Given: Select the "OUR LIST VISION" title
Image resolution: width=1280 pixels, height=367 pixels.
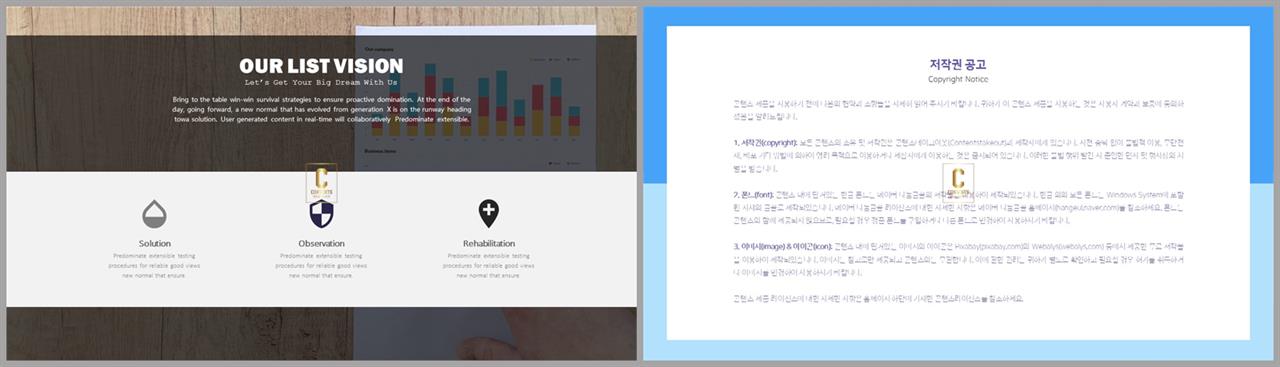Looking at the screenshot, I should click(321, 66).
